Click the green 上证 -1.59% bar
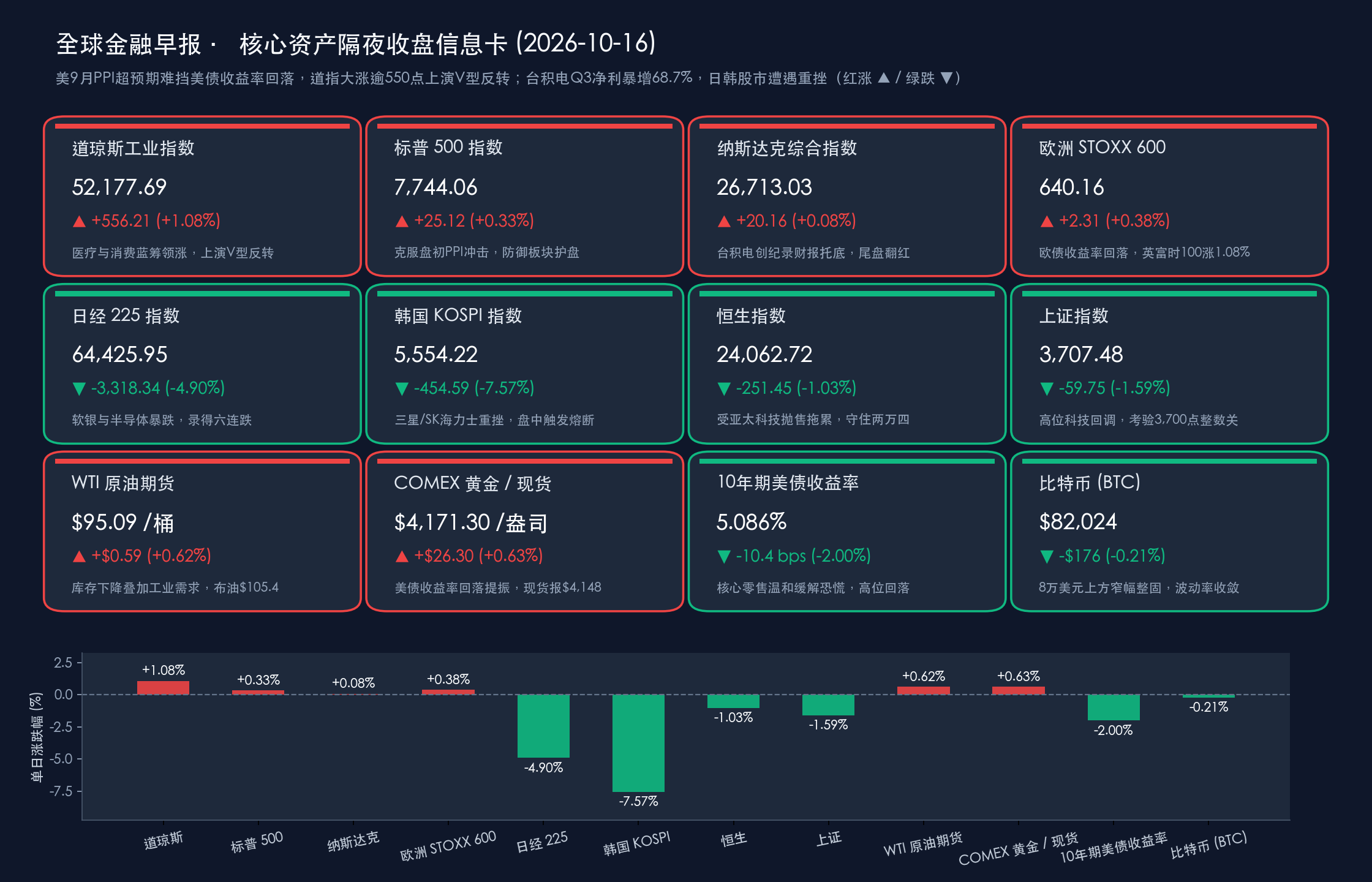 tap(828, 705)
